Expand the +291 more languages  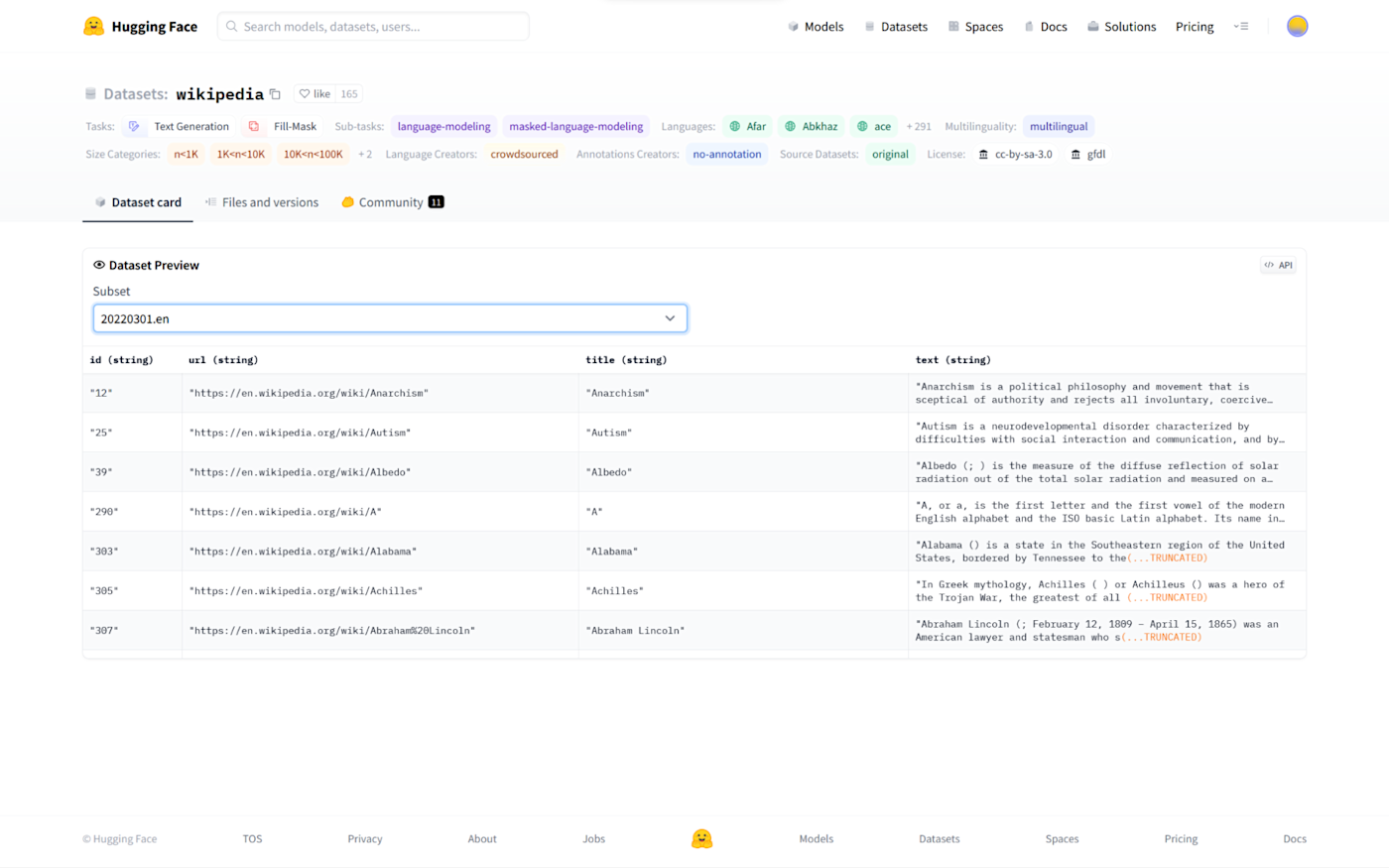919,127
